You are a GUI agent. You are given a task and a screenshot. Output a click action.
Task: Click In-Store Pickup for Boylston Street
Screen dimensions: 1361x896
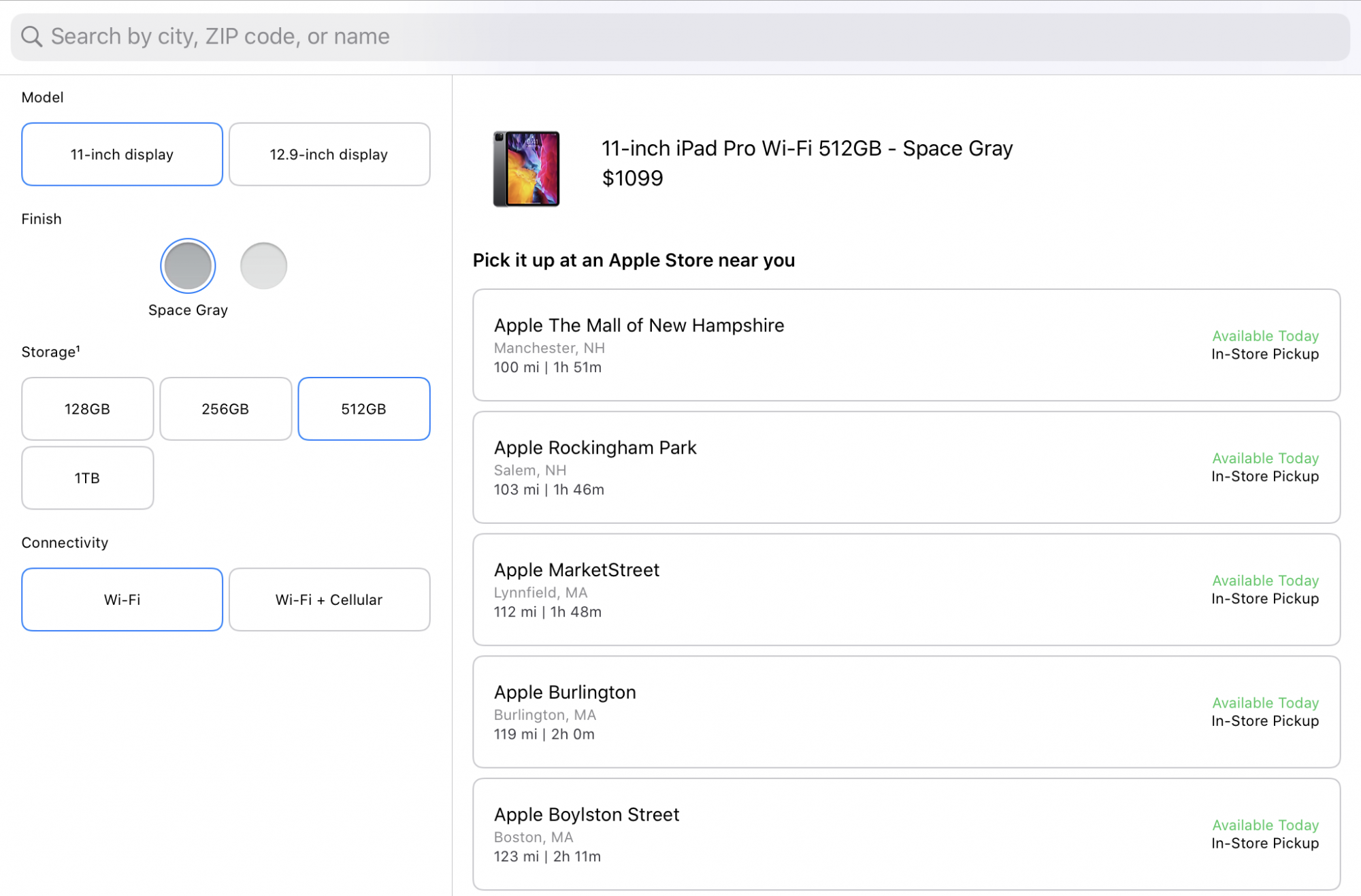click(1264, 844)
